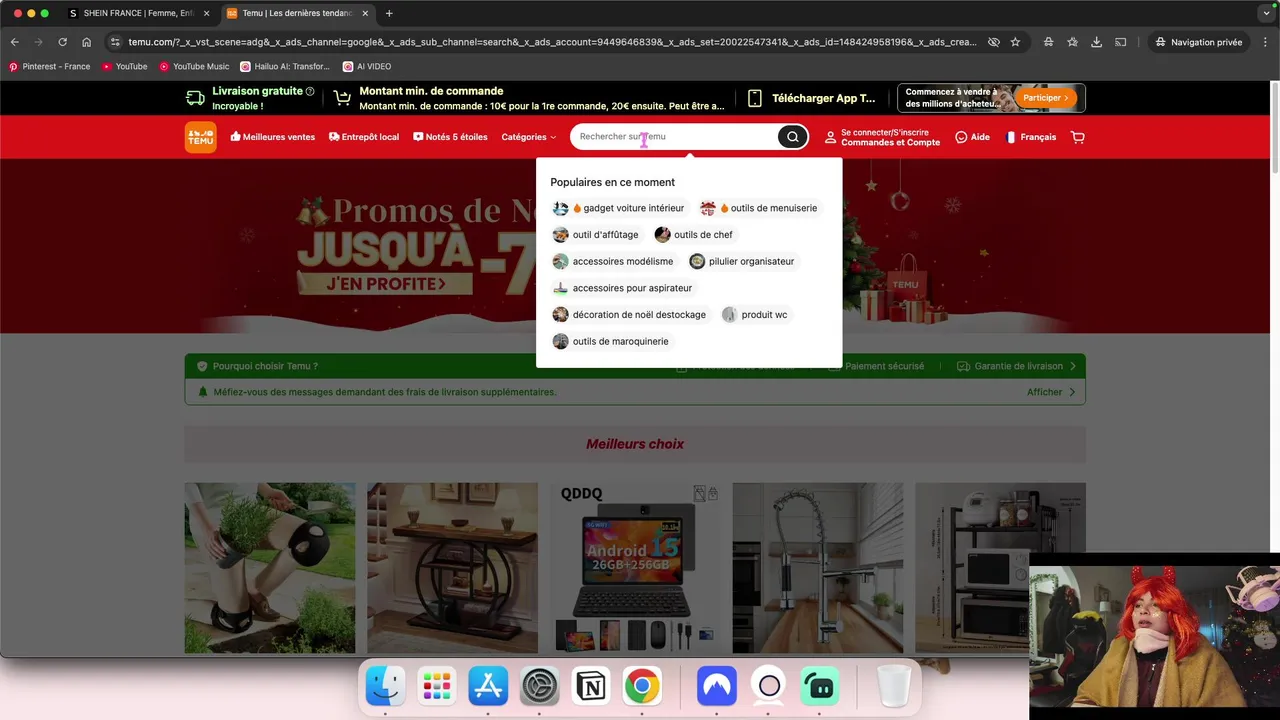The height and width of the screenshot is (720, 1280).
Task: Go to browser home page
Action: (x=87, y=42)
